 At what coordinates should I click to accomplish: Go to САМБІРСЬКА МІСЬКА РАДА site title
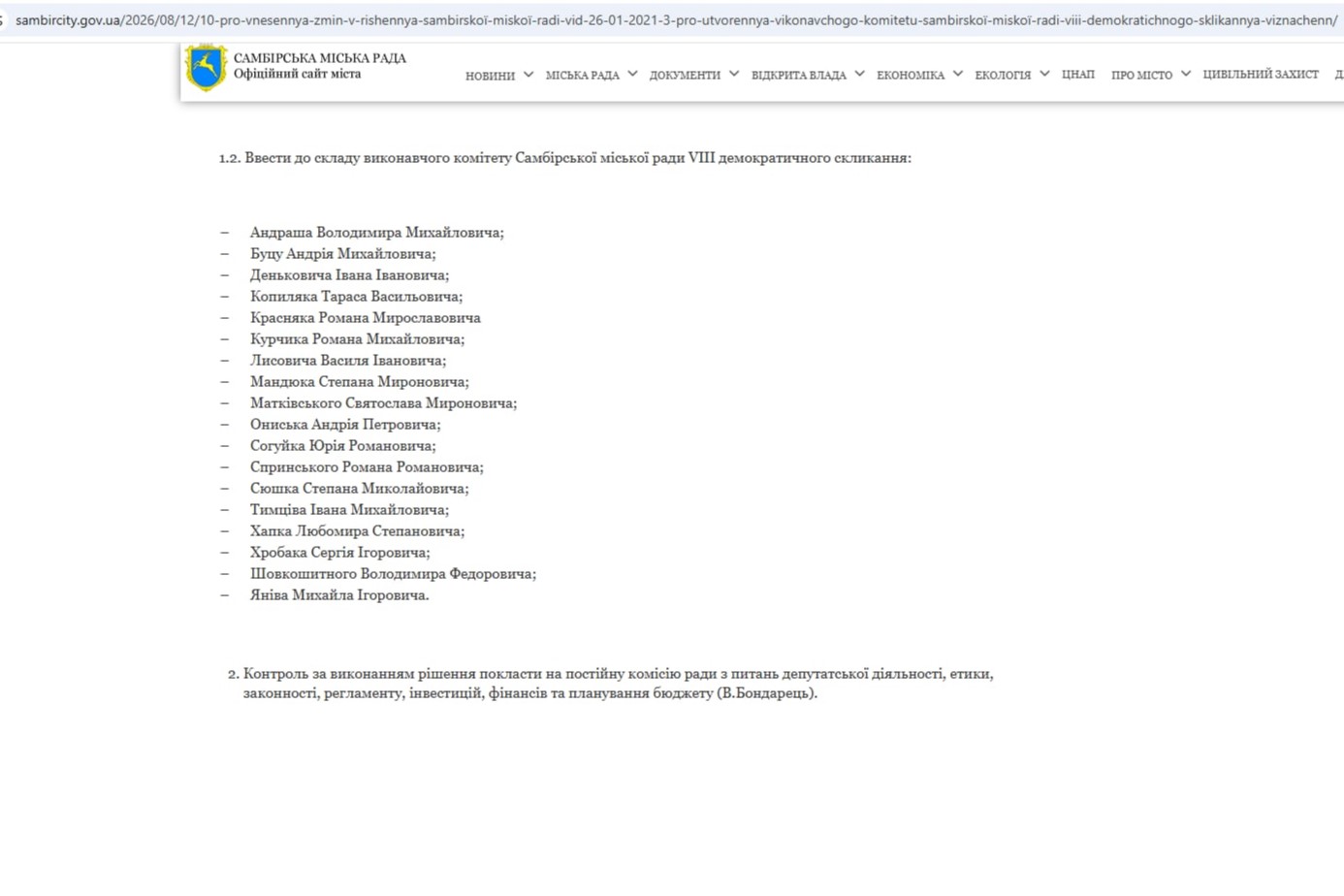coord(320,58)
